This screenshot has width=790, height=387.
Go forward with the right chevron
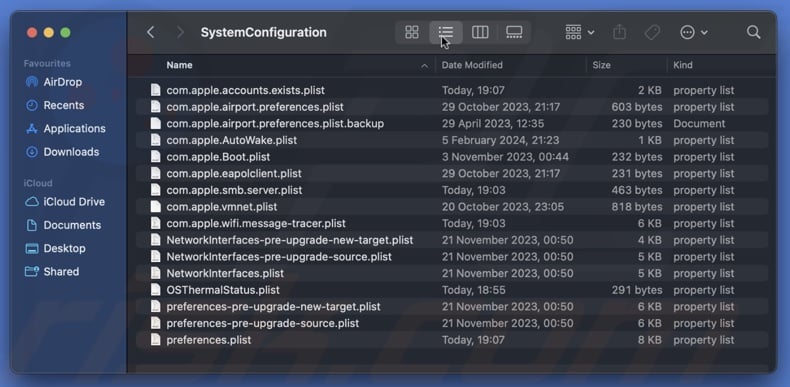[180, 32]
